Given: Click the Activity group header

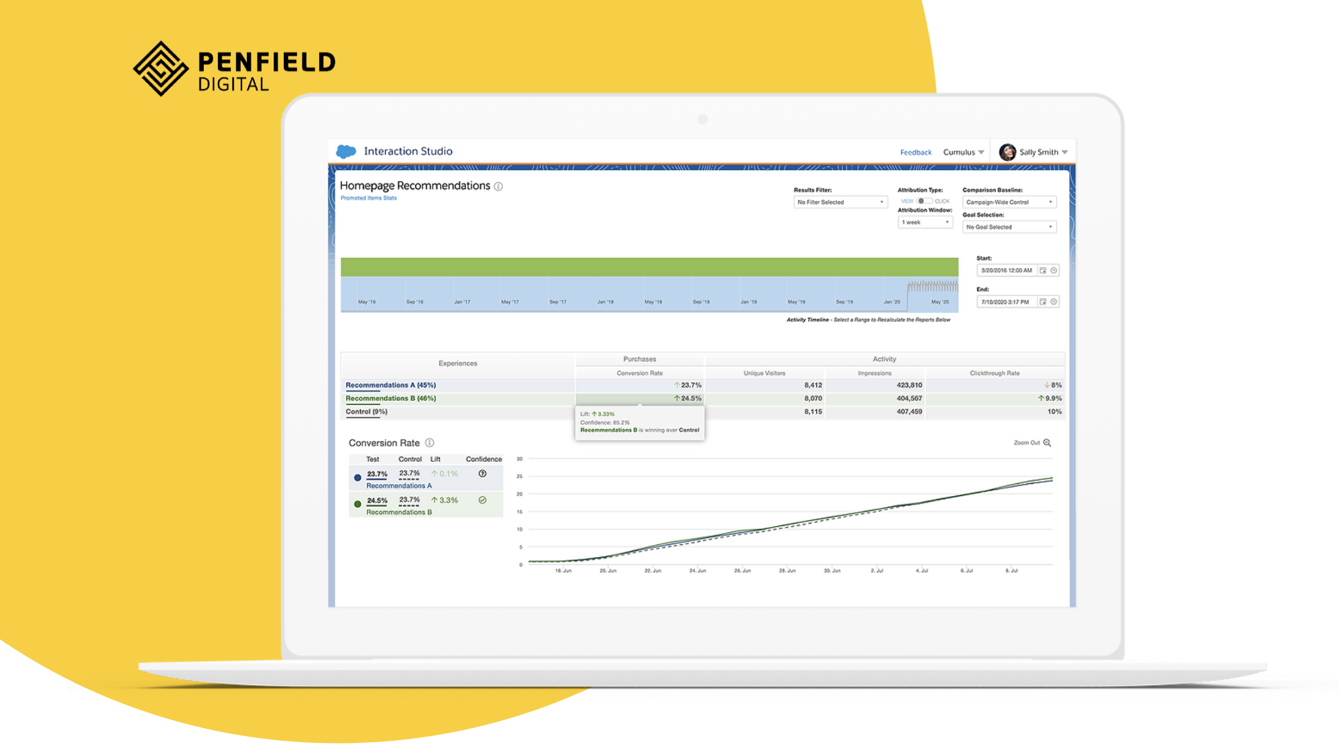Looking at the screenshot, I should click(884, 359).
